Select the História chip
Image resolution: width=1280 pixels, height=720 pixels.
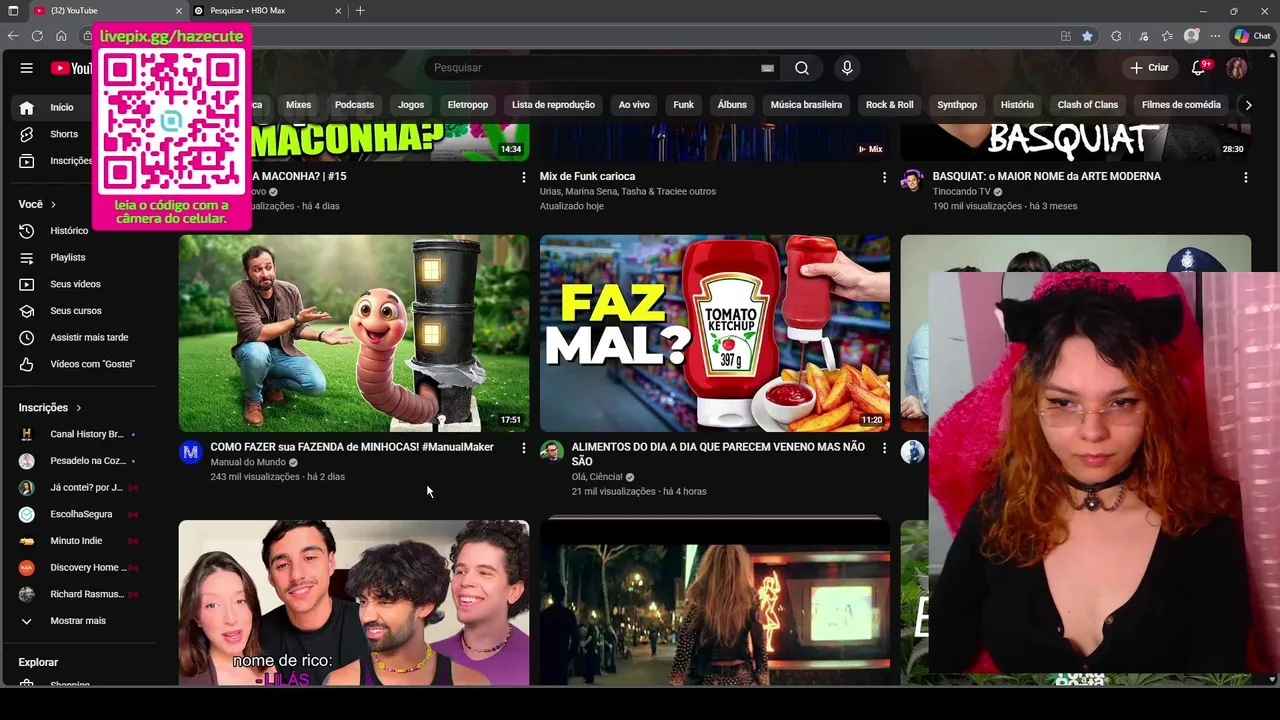1017,105
